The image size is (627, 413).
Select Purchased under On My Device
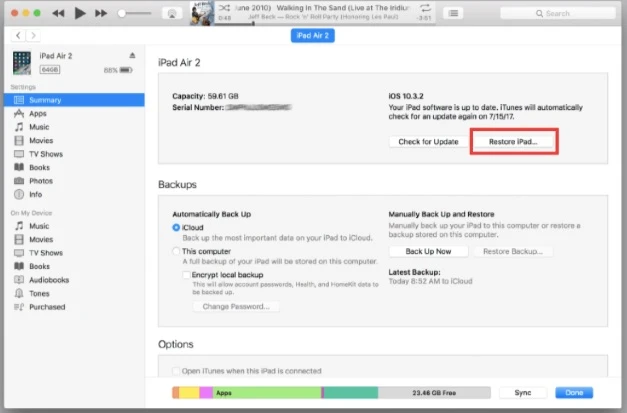74,307
